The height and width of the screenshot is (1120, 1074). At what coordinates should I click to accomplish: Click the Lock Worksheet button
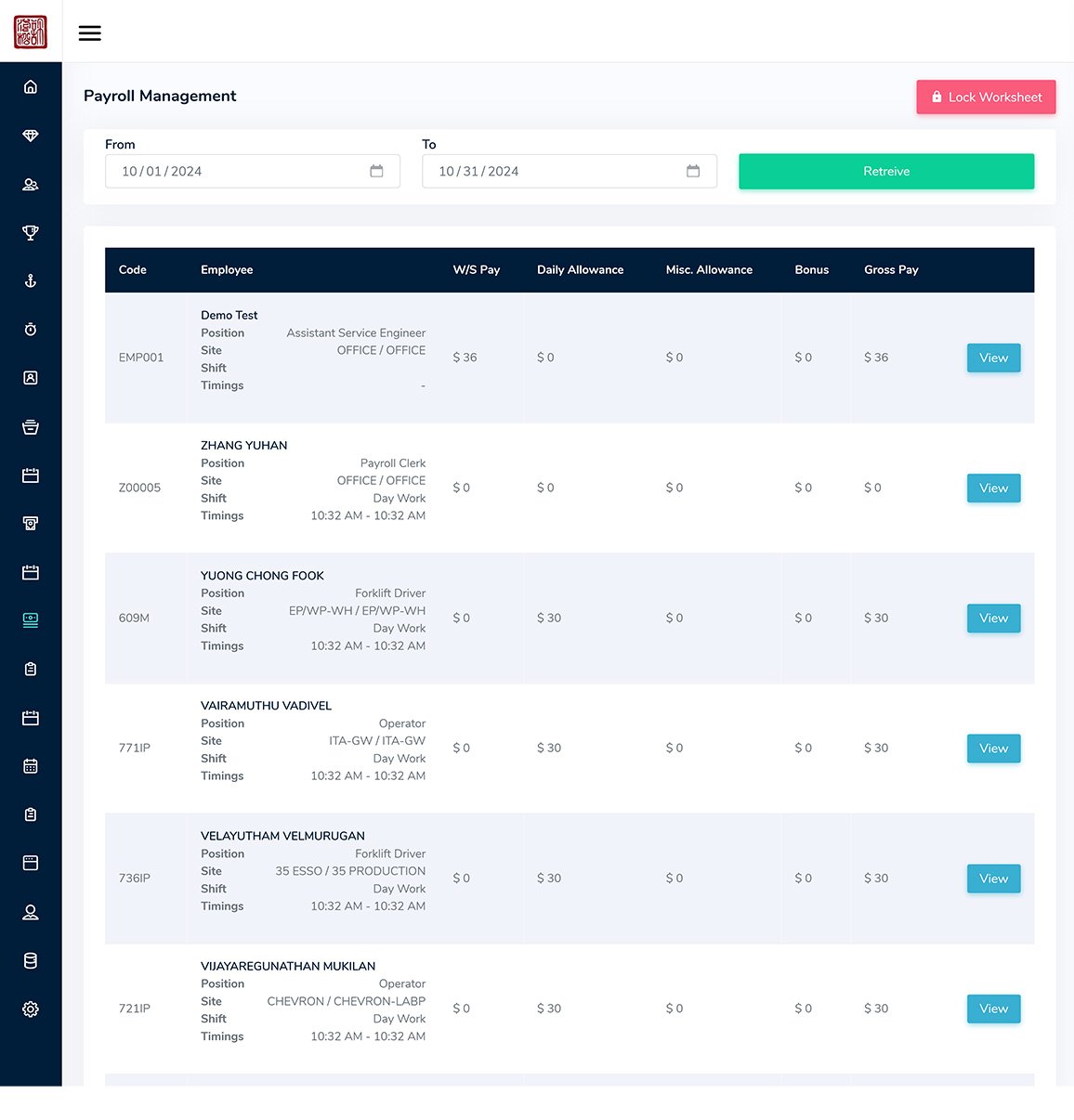click(x=986, y=97)
